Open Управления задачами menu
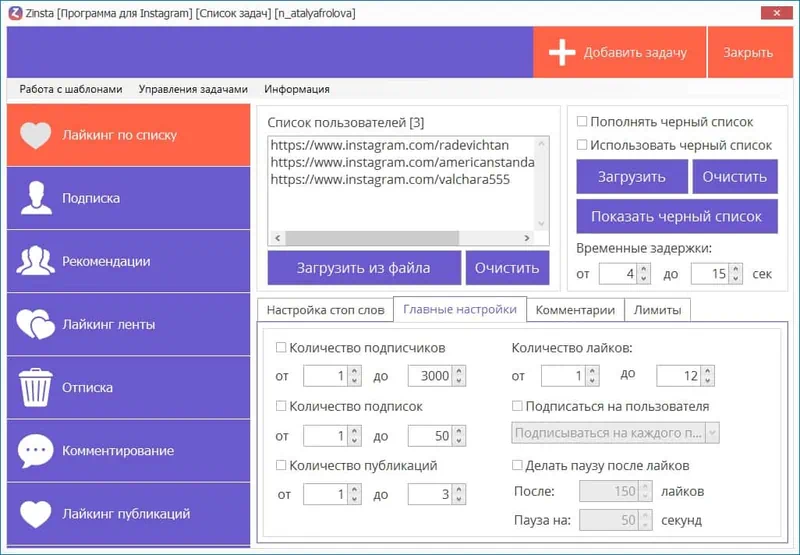The height and width of the screenshot is (555, 800). coord(193,89)
